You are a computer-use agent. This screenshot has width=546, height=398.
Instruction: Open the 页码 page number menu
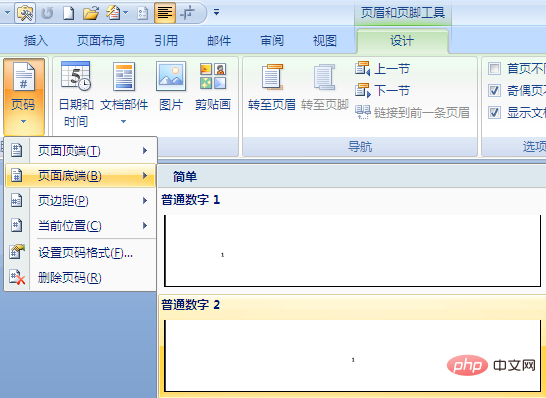pos(24,97)
